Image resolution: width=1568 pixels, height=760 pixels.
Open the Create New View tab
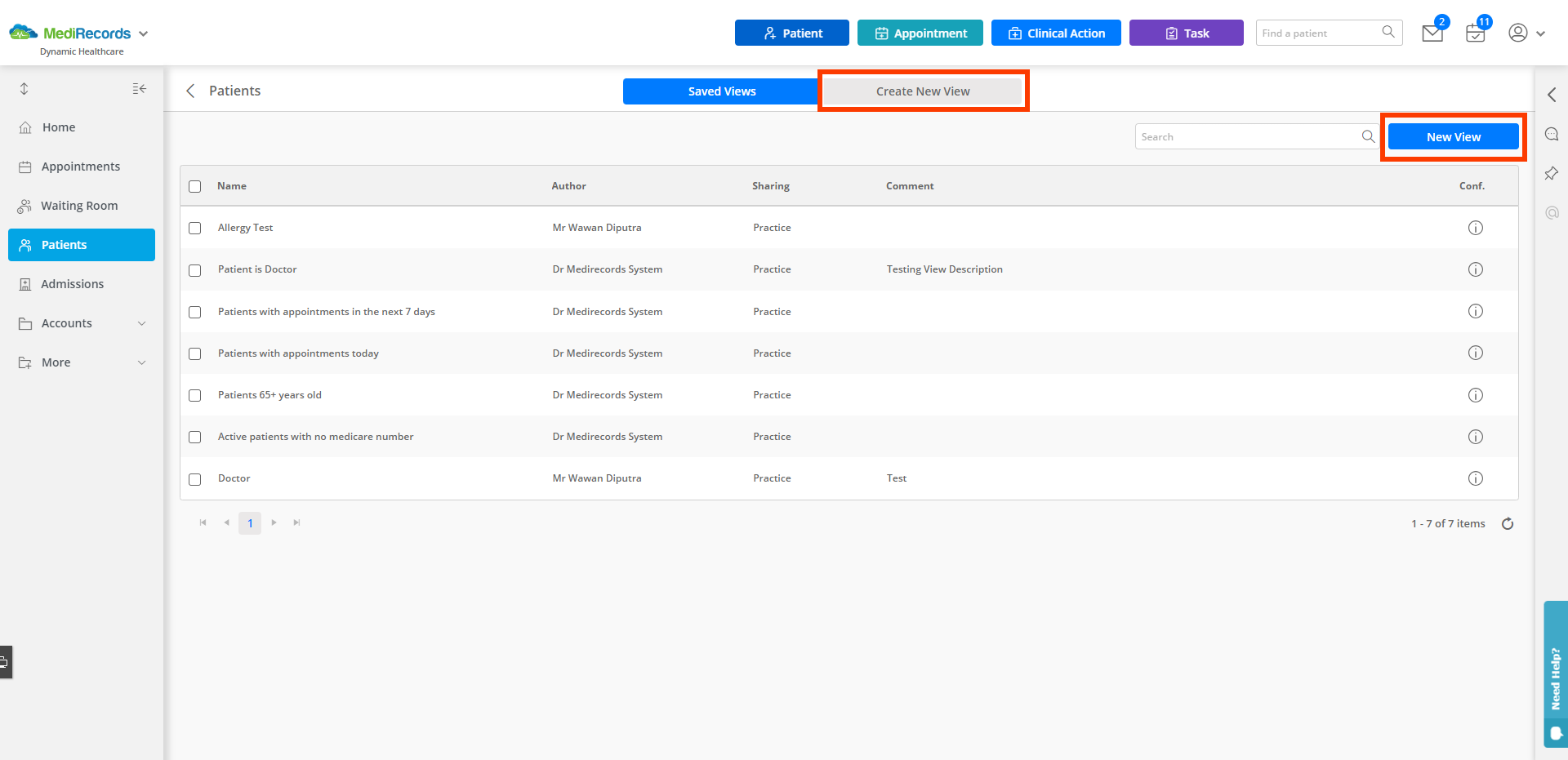[x=922, y=91]
